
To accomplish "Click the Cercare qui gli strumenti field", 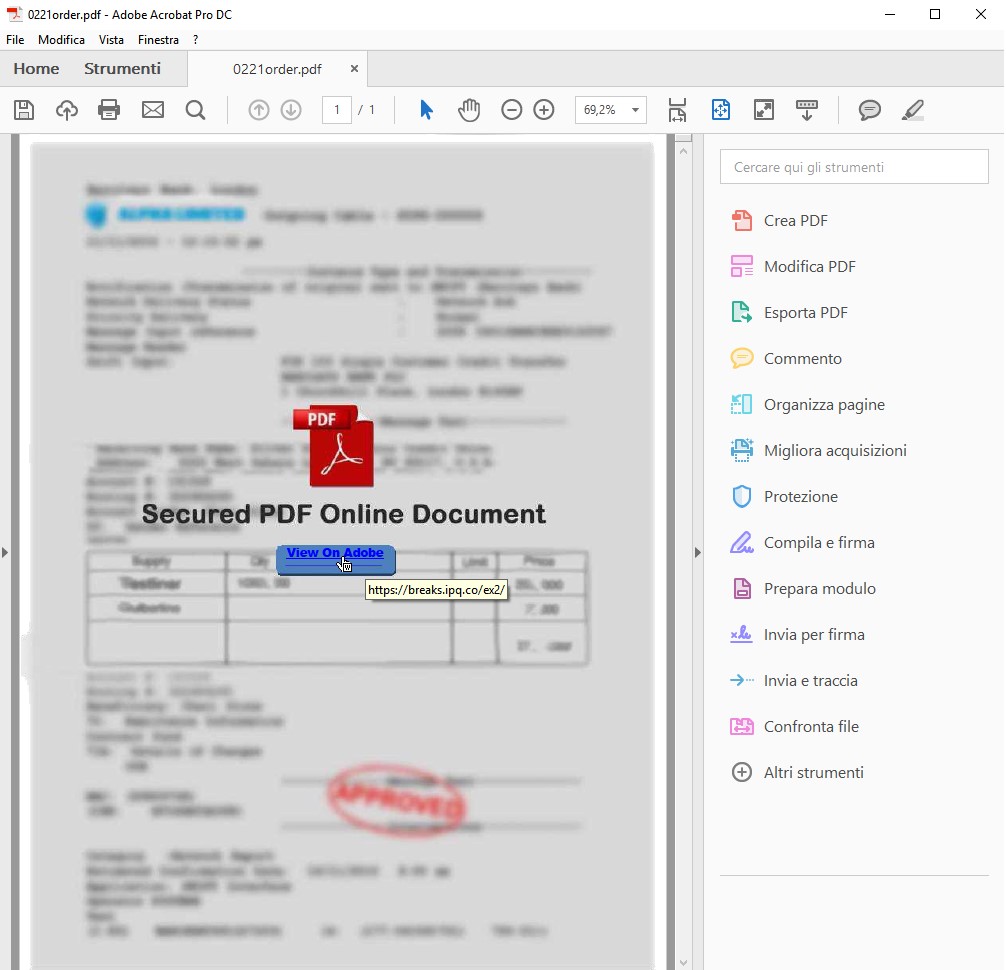I will pyautogui.click(x=854, y=167).
